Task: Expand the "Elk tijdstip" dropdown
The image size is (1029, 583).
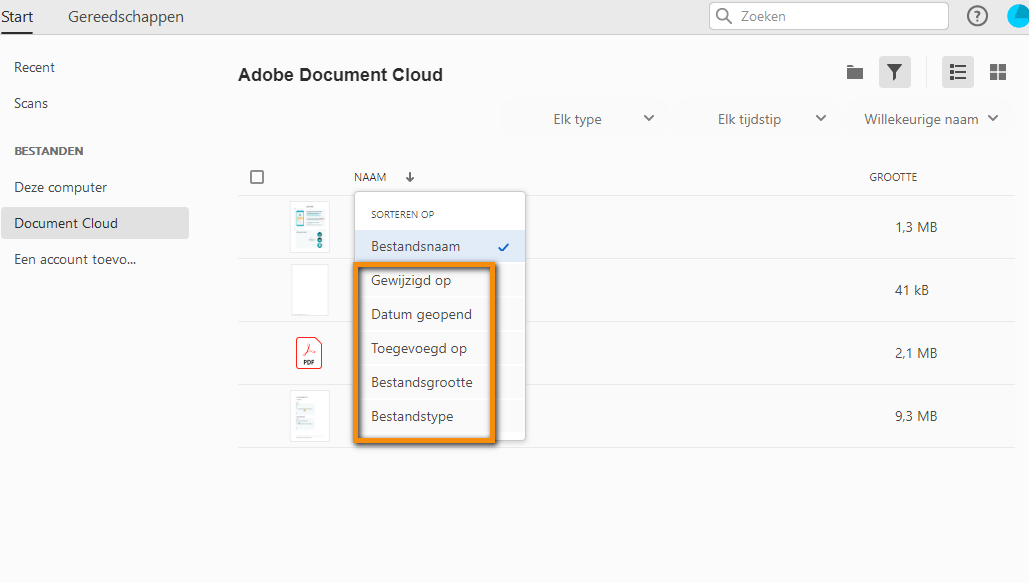Action: (x=768, y=118)
